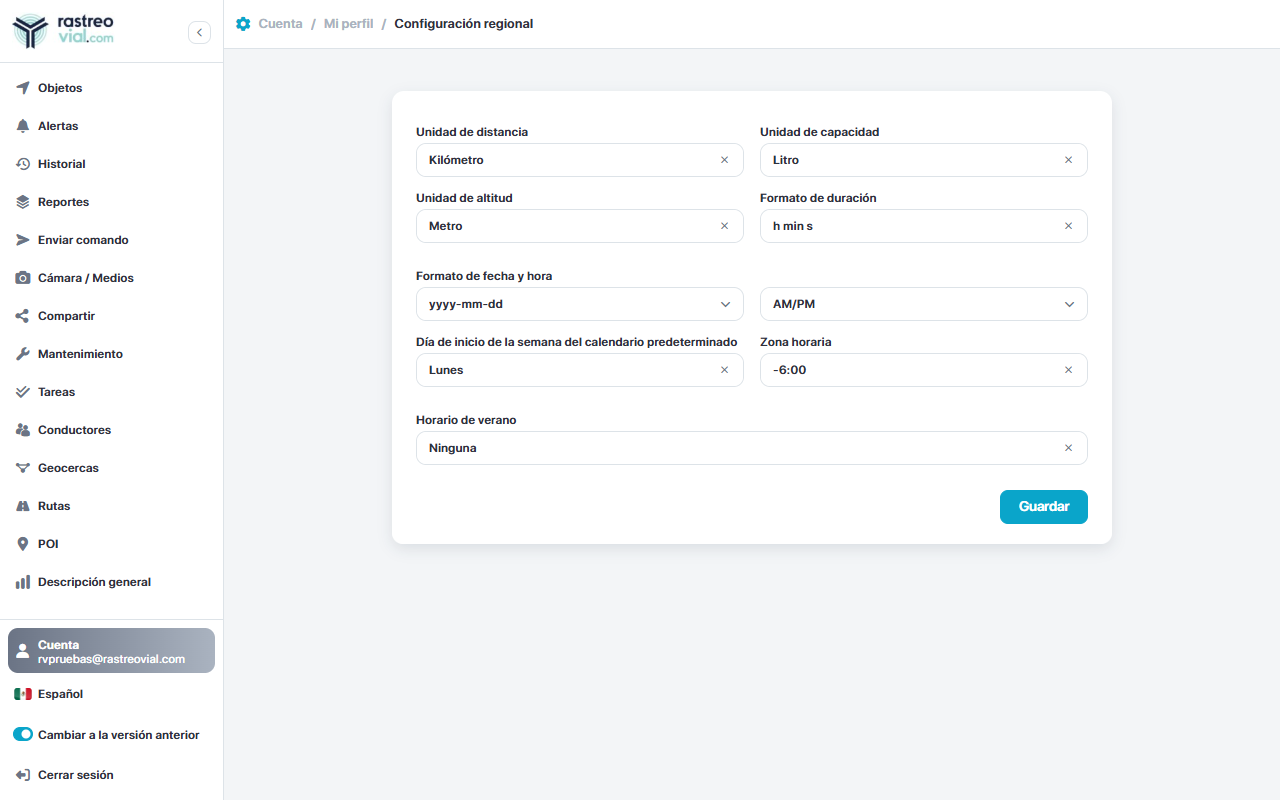Click the Tareas double-check icon
This screenshot has height=800, width=1280.
click(x=23, y=392)
